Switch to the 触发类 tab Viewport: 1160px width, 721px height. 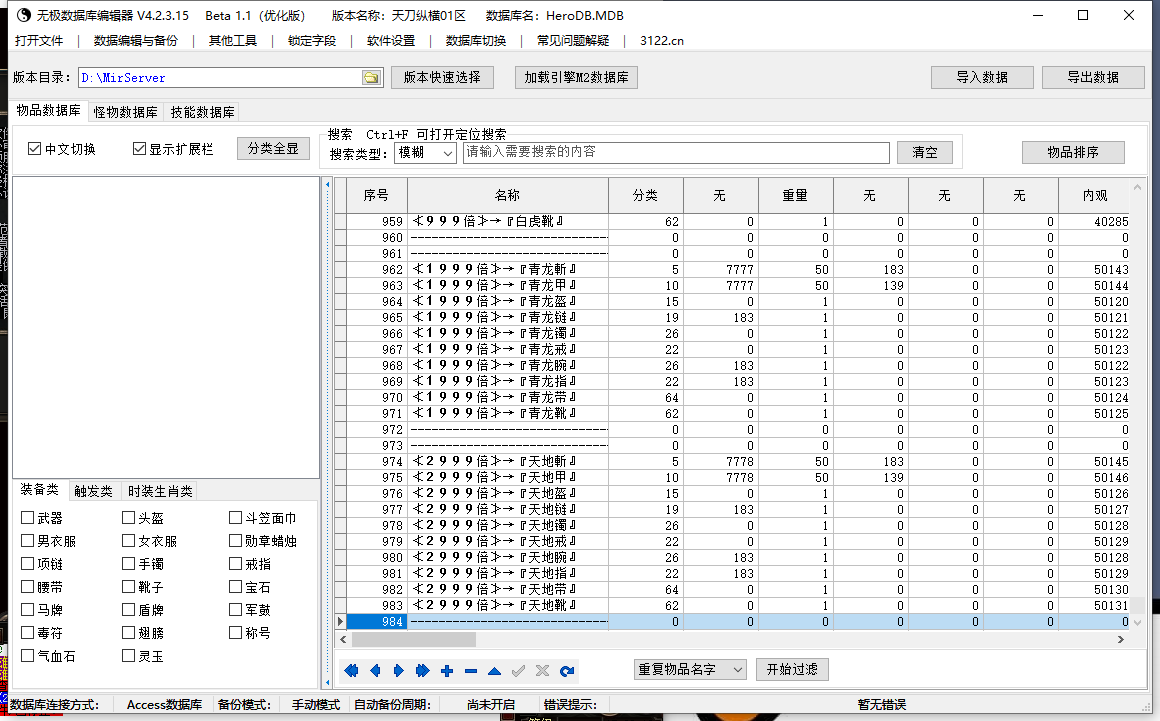(x=93, y=491)
